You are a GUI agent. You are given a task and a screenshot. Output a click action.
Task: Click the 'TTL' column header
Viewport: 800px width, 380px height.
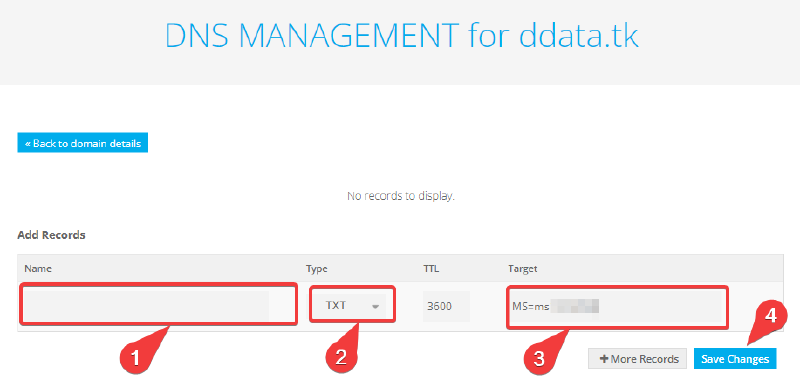pos(431,268)
